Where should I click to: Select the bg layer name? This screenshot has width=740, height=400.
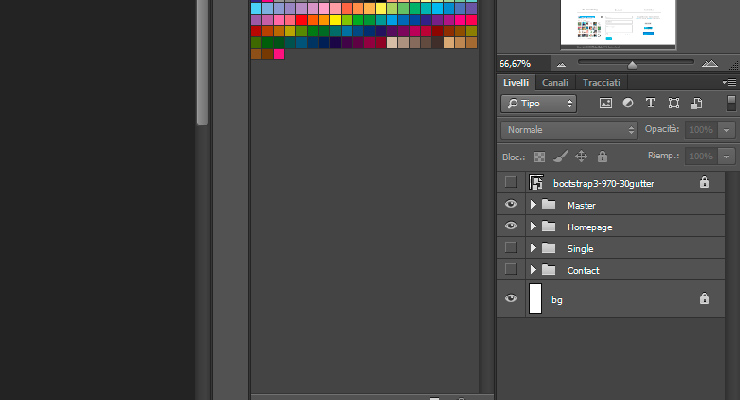pyautogui.click(x=557, y=300)
